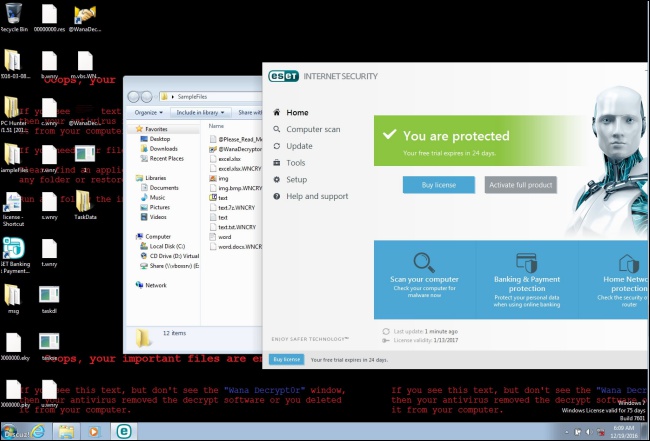The width and height of the screenshot is (650, 441).
Task: Select @WanaDecryptor handshake desktop icon
Action: pyautogui.click(x=85, y=17)
